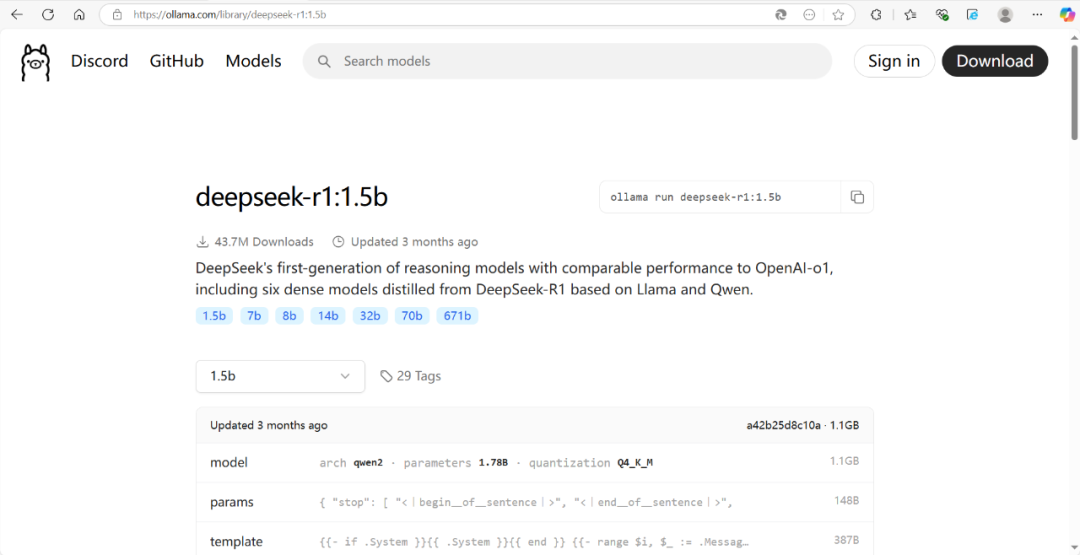
Task: Click the browser sidebar icon beside the heart
Action: (973, 14)
